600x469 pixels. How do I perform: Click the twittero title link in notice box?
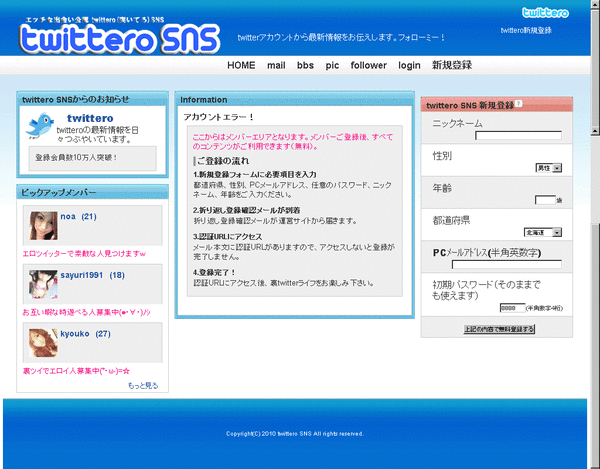click(90, 118)
